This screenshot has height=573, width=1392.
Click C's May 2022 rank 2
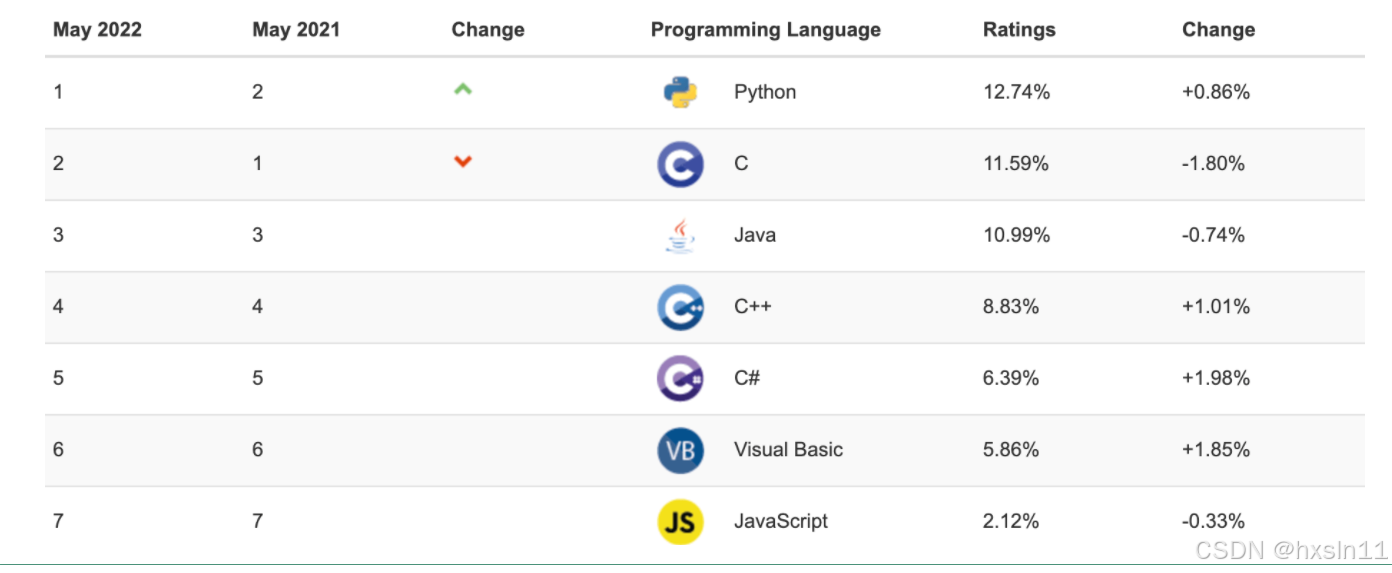point(58,164)
